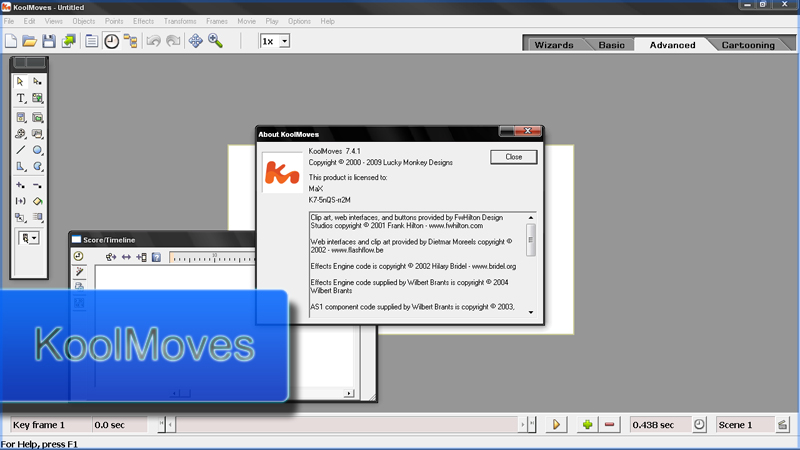
Task: Select the import image tool beside Text
Action: point(37,98)
